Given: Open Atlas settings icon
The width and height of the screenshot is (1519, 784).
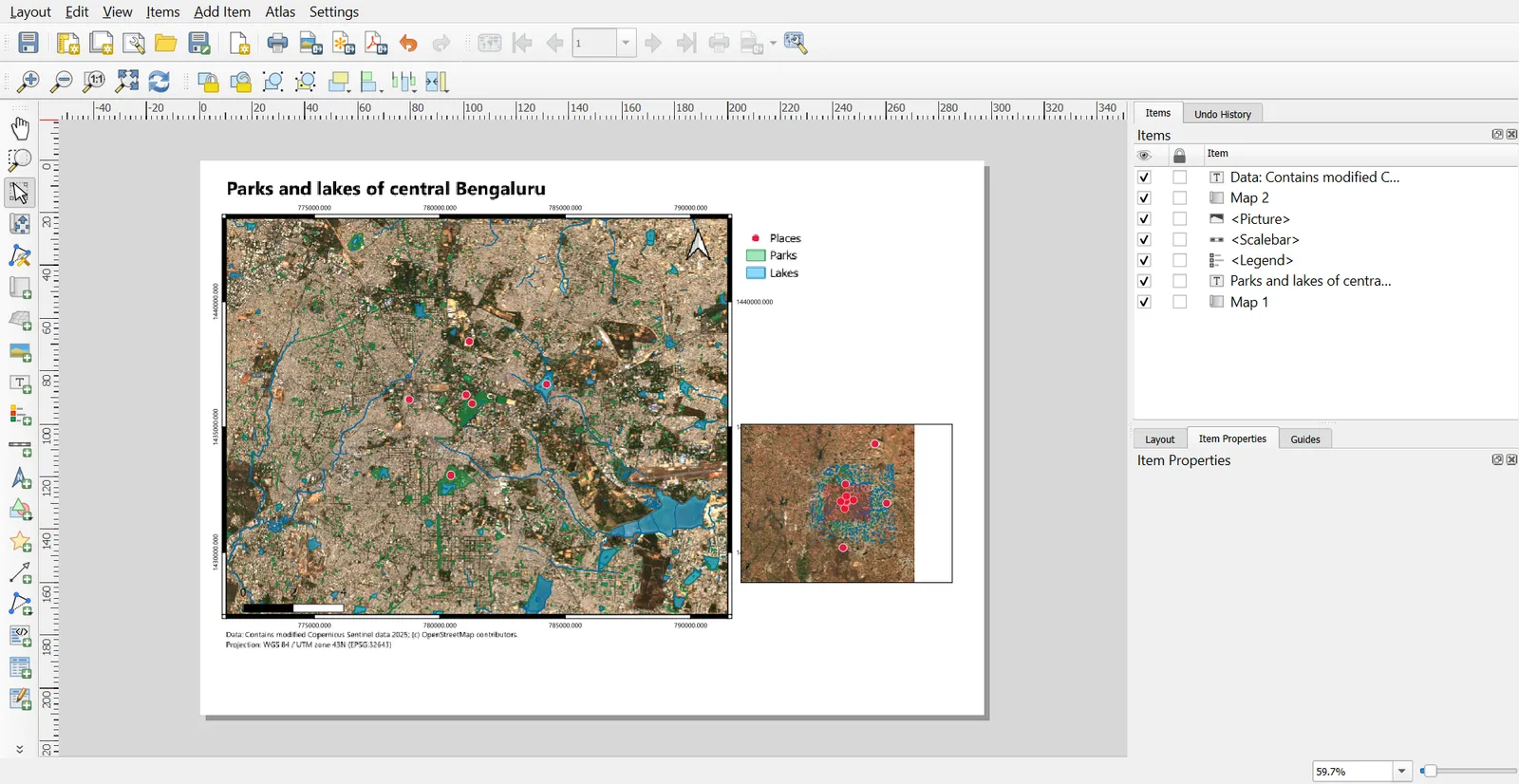Looking at the screenshot, I should 796,43.
